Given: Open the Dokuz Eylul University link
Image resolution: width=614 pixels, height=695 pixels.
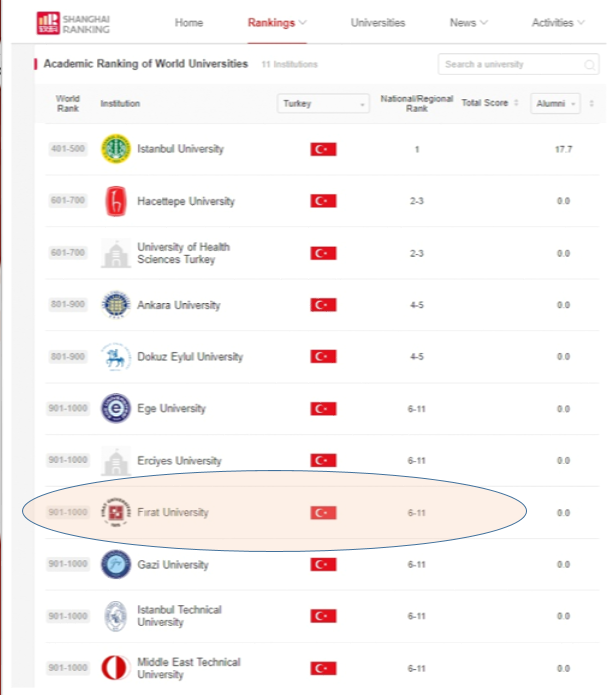Looking at the screenshot, I should click(190, 357).
